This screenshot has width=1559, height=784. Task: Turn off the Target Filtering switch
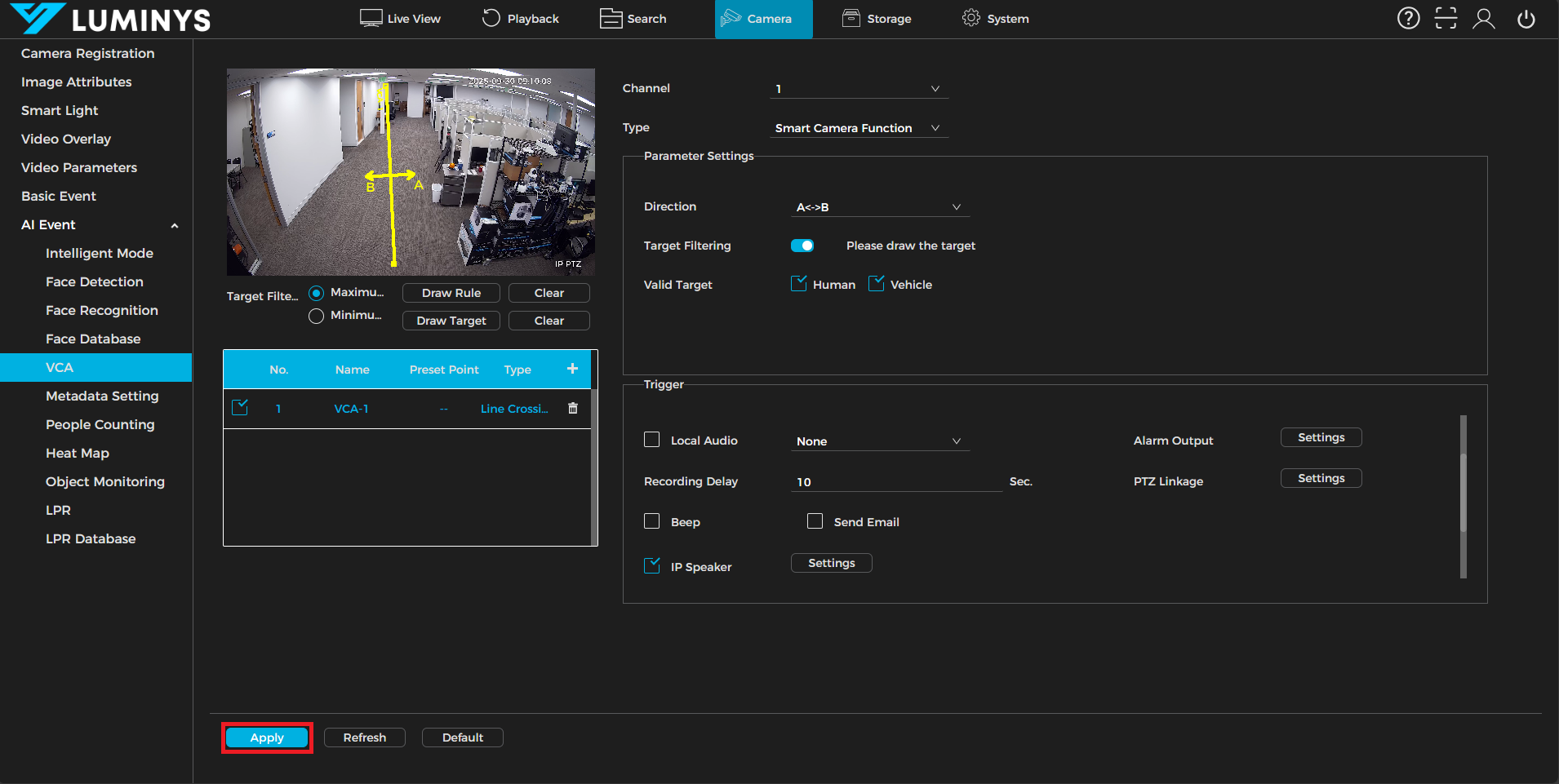tap(802, 246)
